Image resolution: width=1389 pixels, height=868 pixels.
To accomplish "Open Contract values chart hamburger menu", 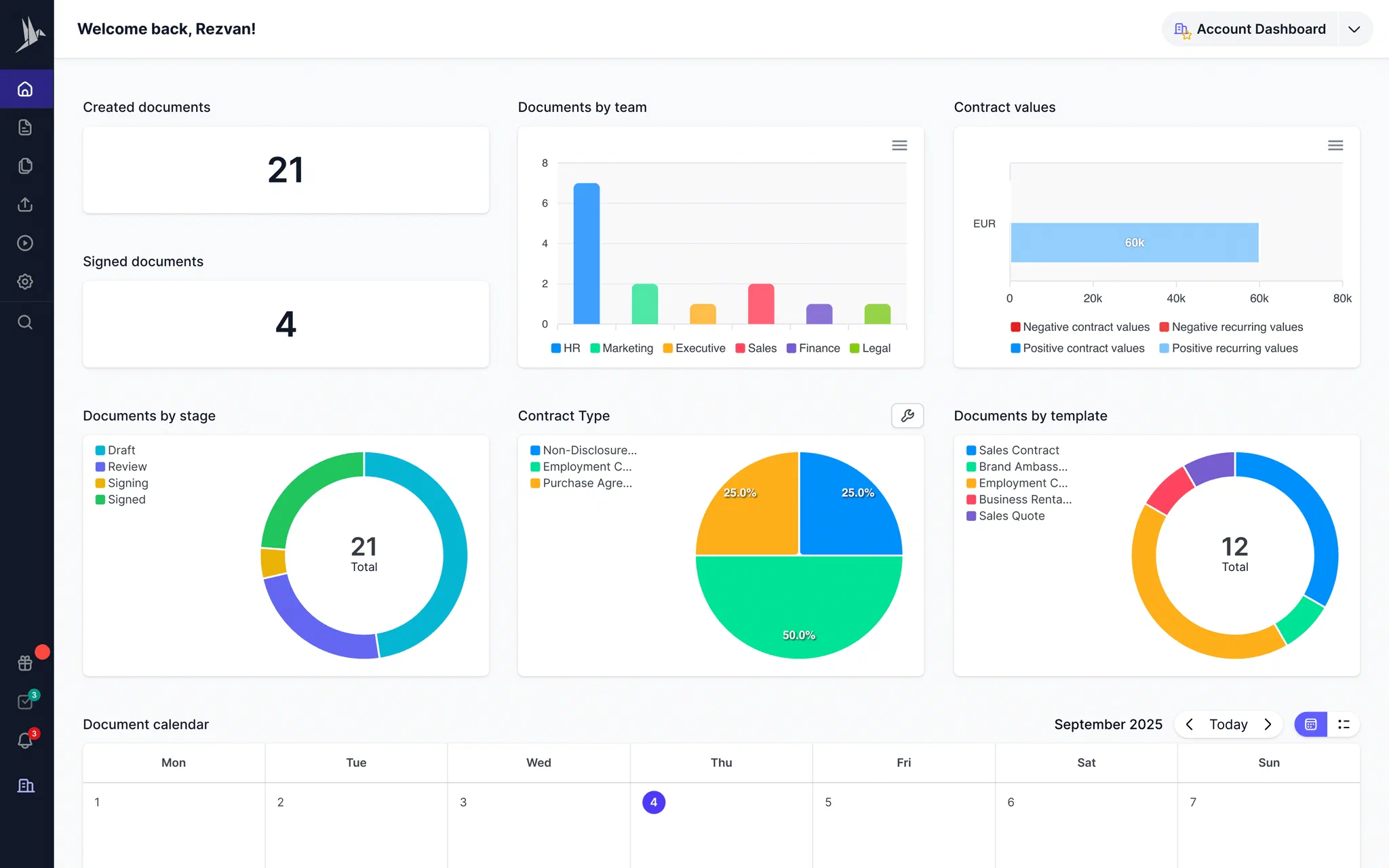I will pyautogui.click(x=1335, y=145).
